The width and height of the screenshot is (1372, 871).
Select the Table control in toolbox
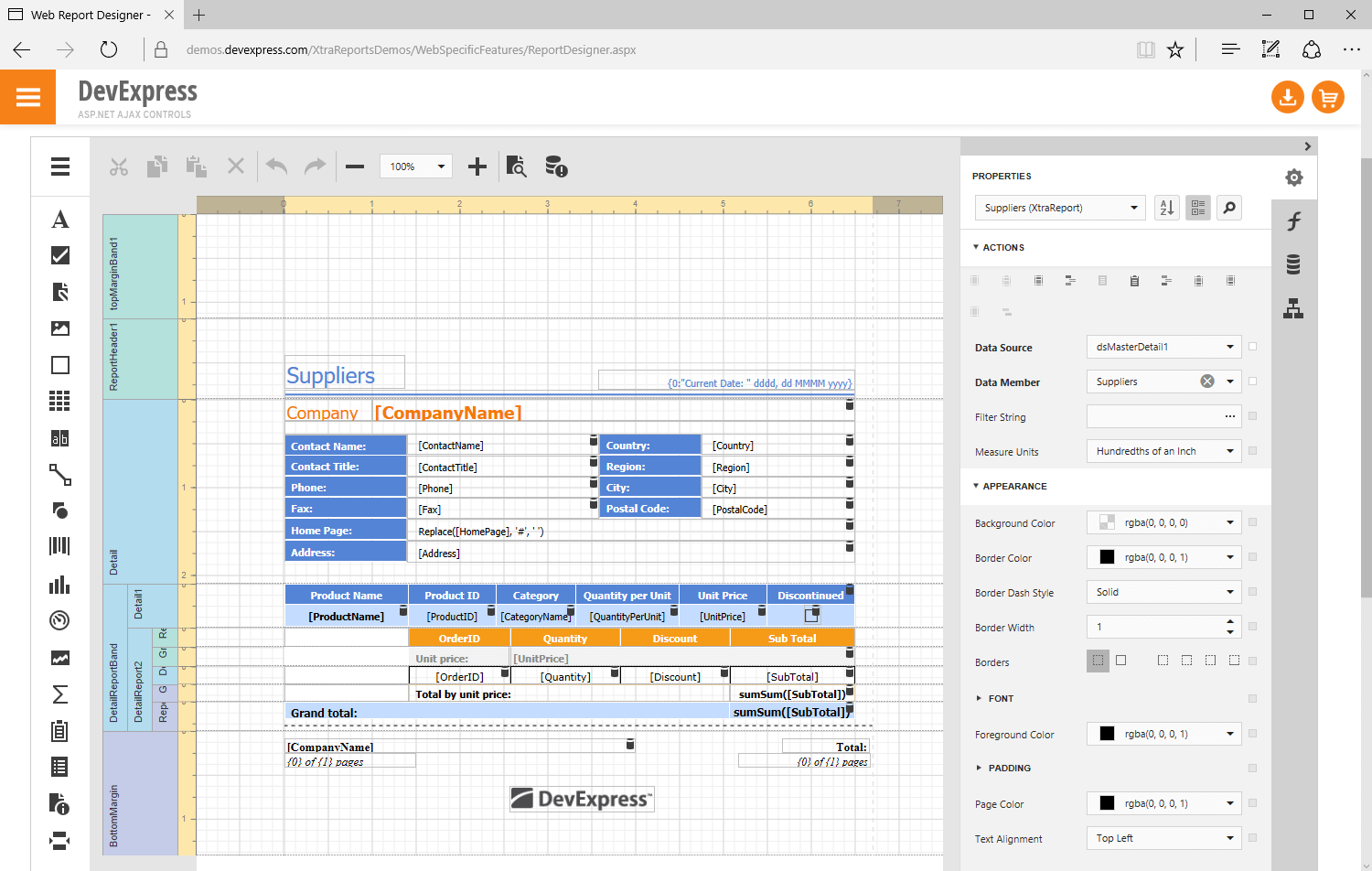[x=60, y=401]
